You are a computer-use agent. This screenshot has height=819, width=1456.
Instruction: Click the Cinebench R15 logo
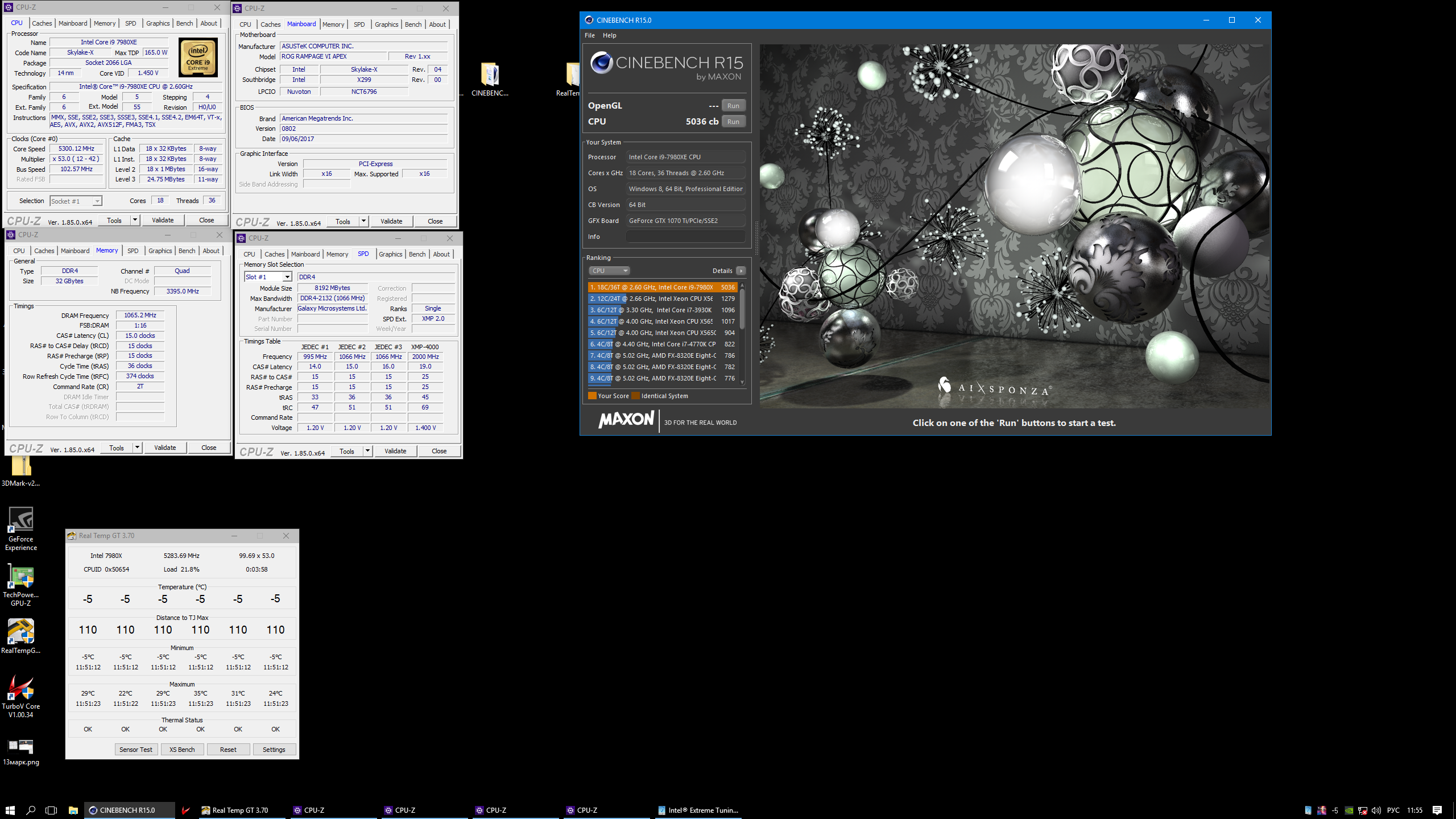(666, 66)
